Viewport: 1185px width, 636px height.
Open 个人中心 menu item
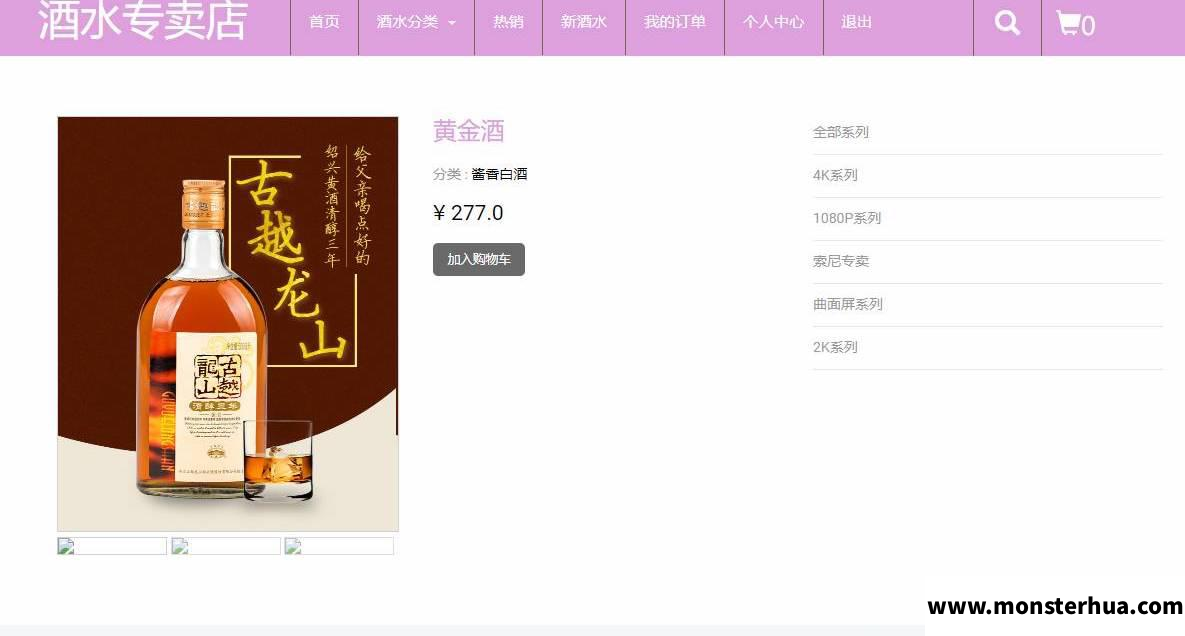pyautogui.click(x=773, y=22)
